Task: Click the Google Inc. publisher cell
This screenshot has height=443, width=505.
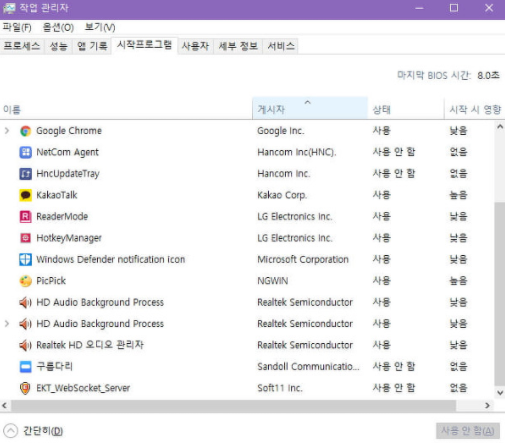Action: coord(281,131)
